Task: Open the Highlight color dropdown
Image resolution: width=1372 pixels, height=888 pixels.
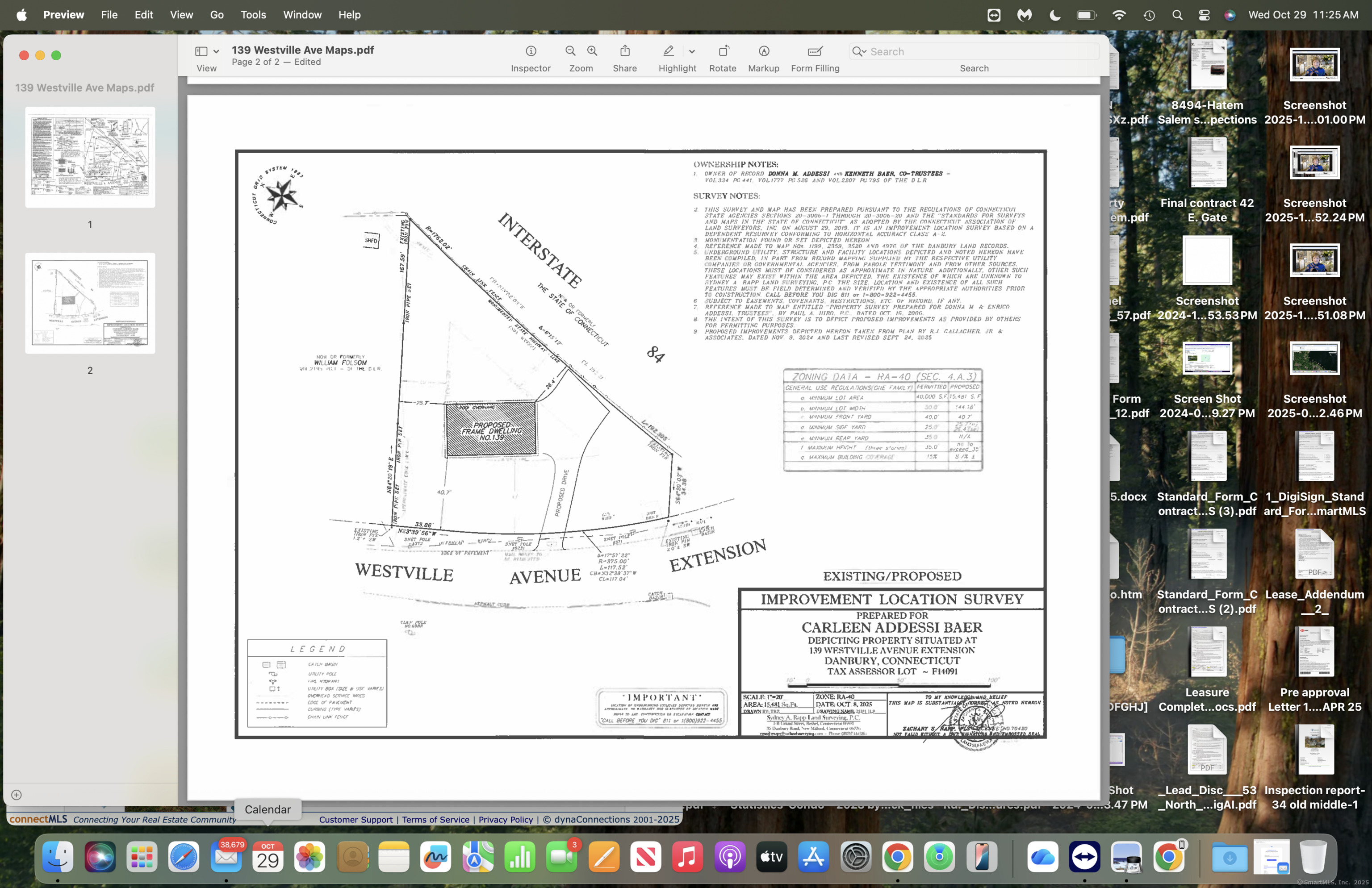Action: [692, 51]
